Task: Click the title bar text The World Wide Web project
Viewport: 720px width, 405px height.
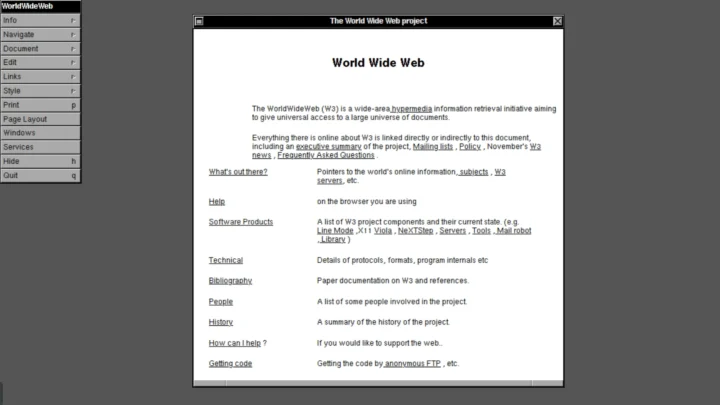Action: point(378,21)
